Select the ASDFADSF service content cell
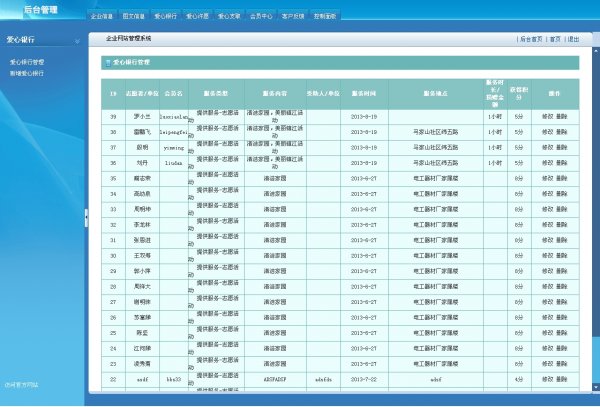The image size is (600, 407). (275, 380)
